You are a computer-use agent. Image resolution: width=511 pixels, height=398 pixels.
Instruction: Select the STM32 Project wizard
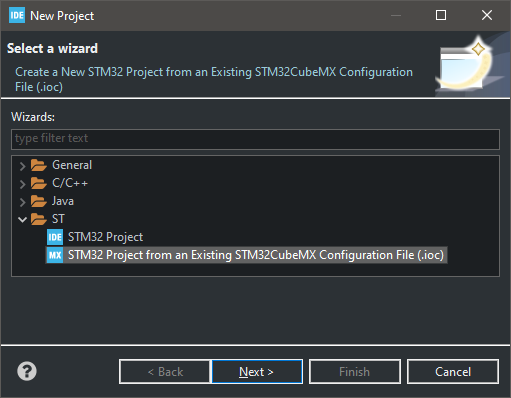105,237
